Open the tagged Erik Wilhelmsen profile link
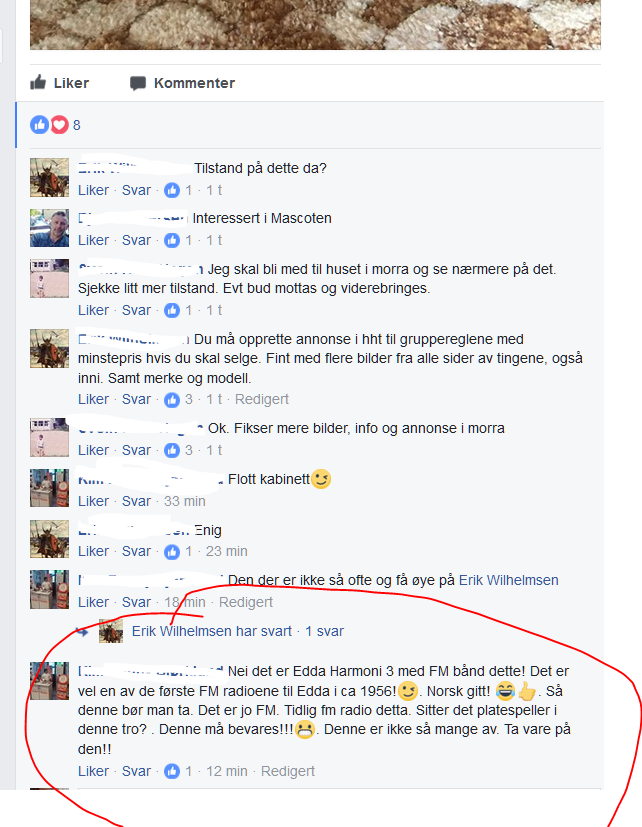642x827 pixels. point(509,580)
